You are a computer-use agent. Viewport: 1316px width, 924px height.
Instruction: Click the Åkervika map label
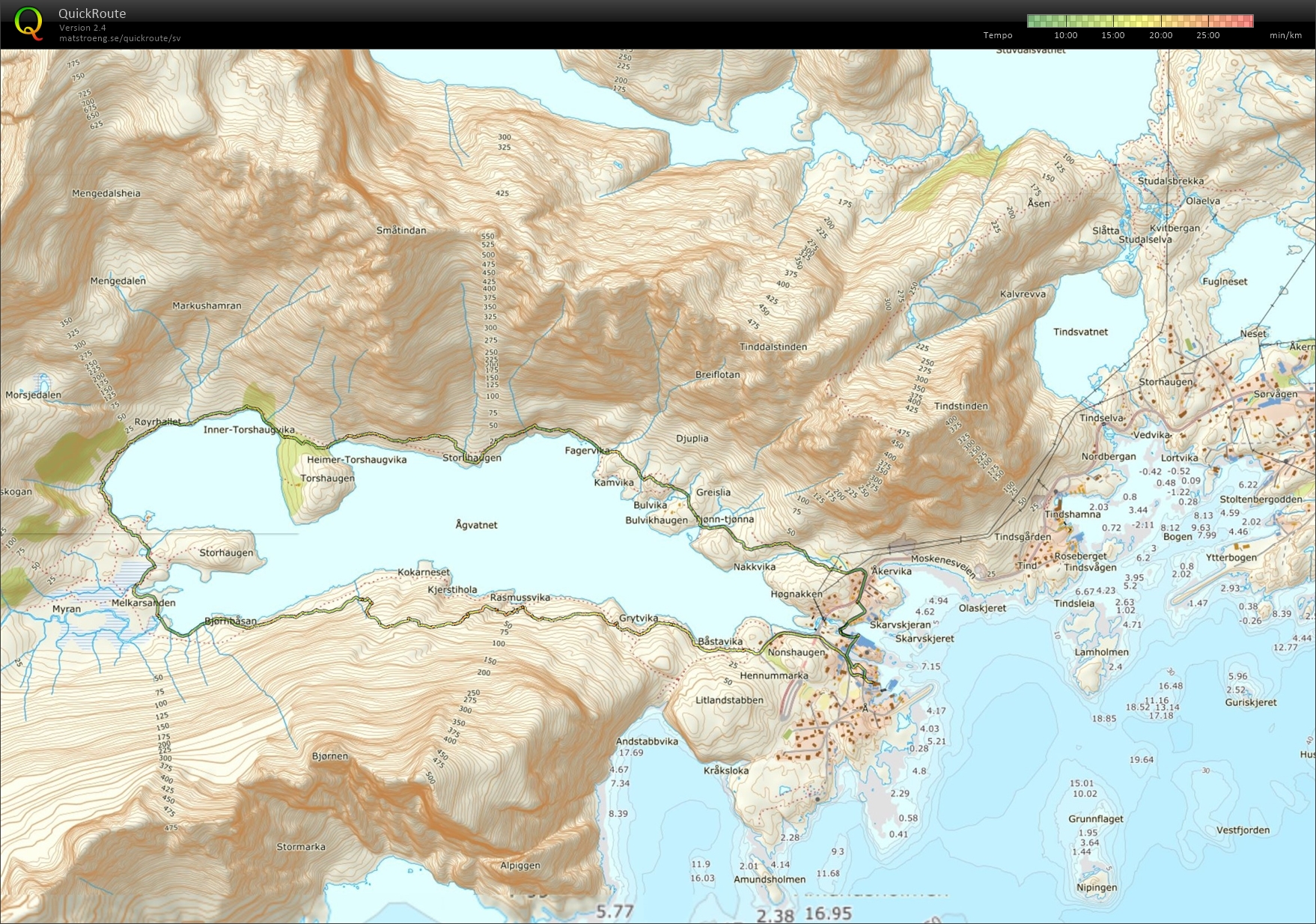tap(892, 571)
